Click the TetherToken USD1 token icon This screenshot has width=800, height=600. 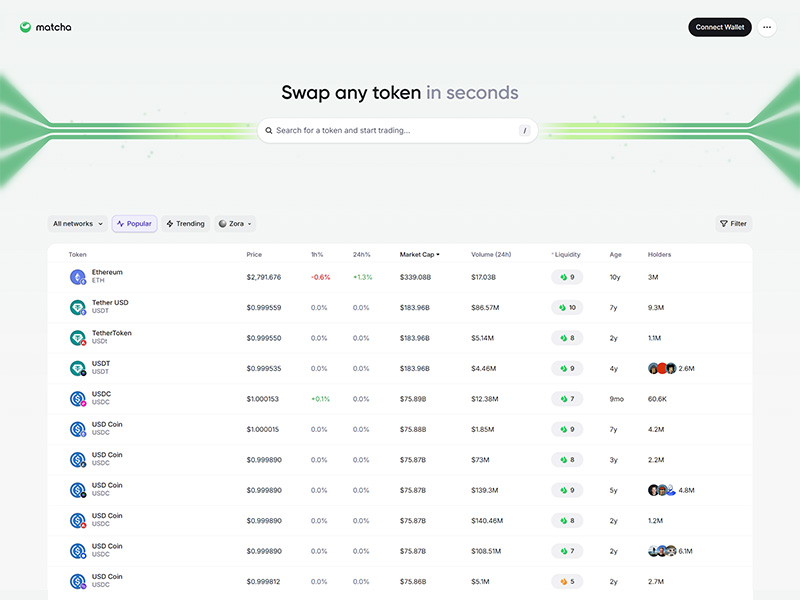pyautogui.click(x=78, y=338)
